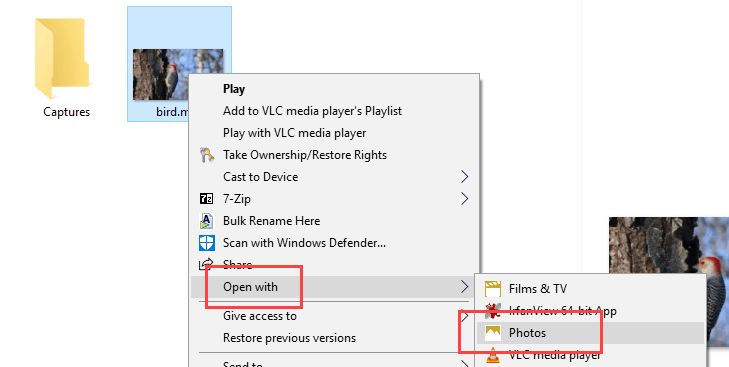Select Take Ownership/Restore Rights entry
The image size is (729, 367).
334,155
